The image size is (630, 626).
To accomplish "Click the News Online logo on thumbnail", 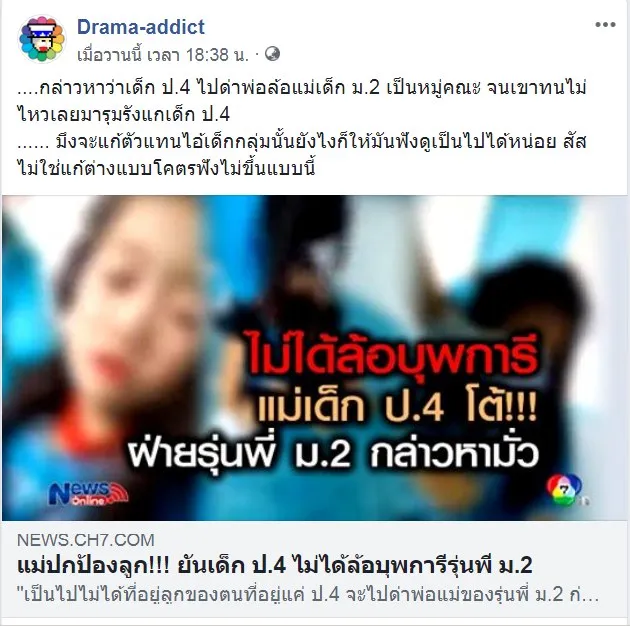I will click(88, 493).
